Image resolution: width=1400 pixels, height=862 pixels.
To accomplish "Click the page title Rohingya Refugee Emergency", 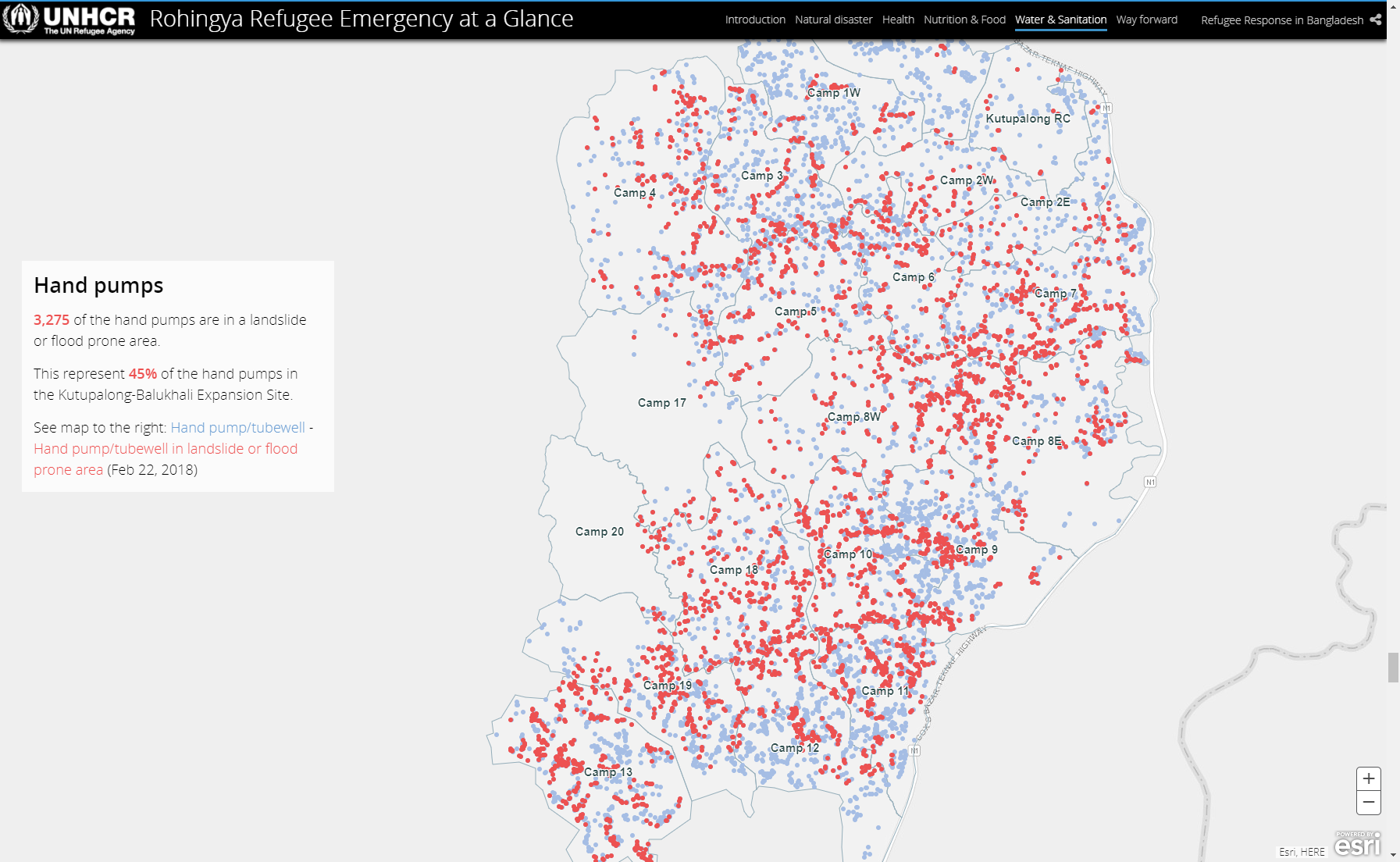I will tap(362, 19).
